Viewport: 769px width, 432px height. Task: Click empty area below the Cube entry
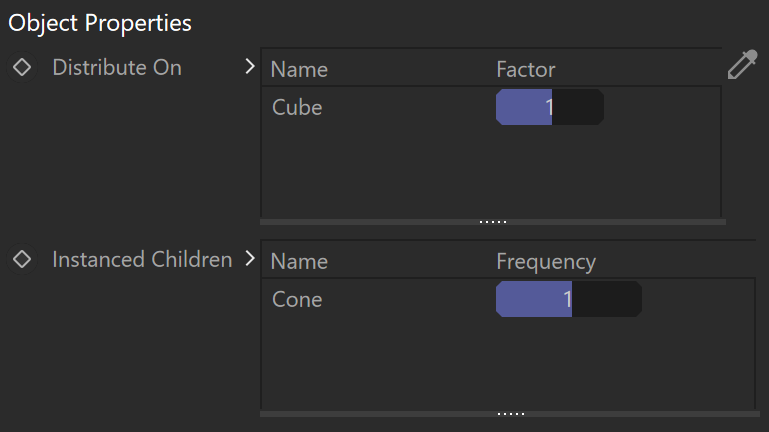(490, 172)
